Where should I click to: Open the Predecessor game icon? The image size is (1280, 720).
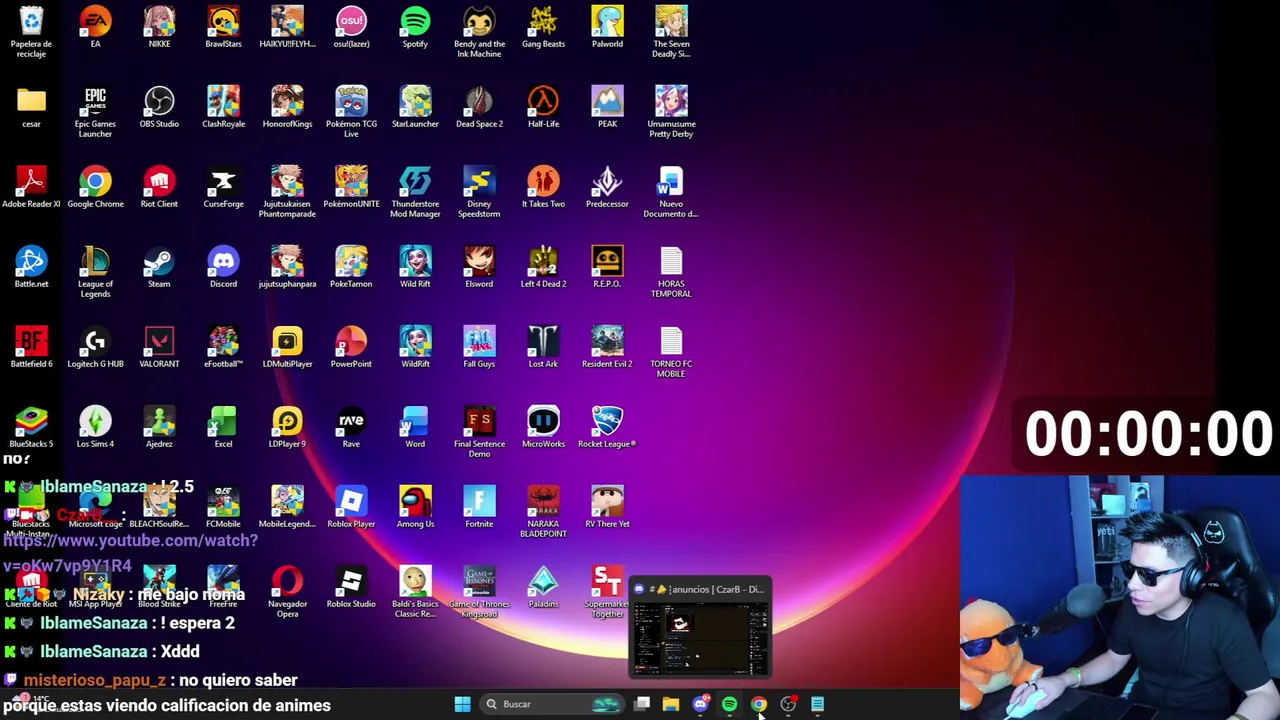pyautogui.click(x=607, y=187)
